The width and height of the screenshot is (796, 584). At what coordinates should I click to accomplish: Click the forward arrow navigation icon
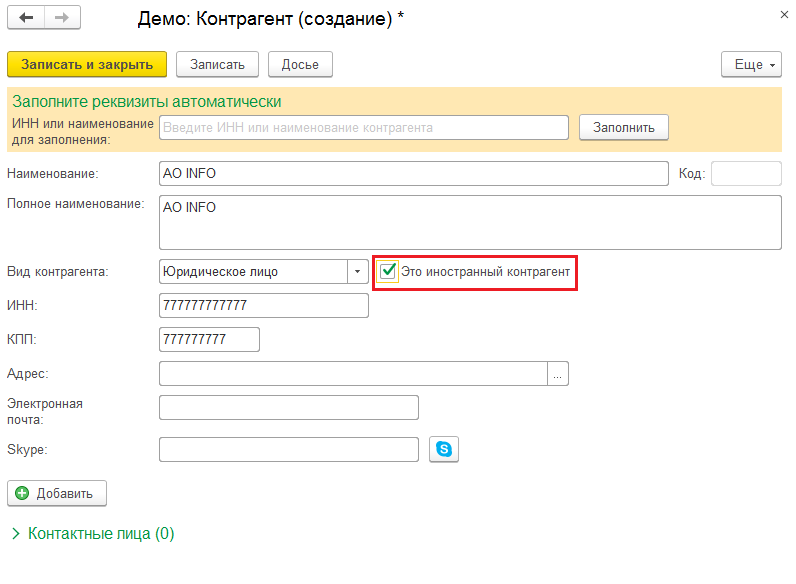[x=62, y=18]
